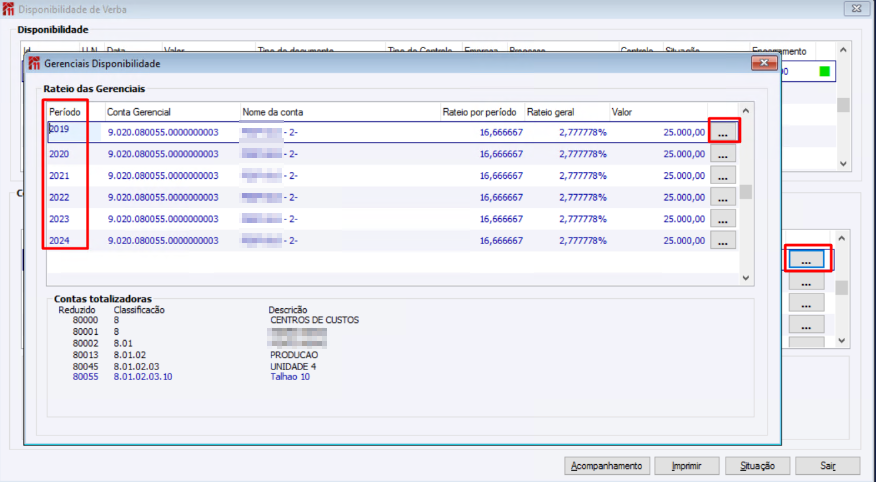Click totalizer row 80013 PRODUCAO
This screenshot has height=482, width=877.
point(195,355)
